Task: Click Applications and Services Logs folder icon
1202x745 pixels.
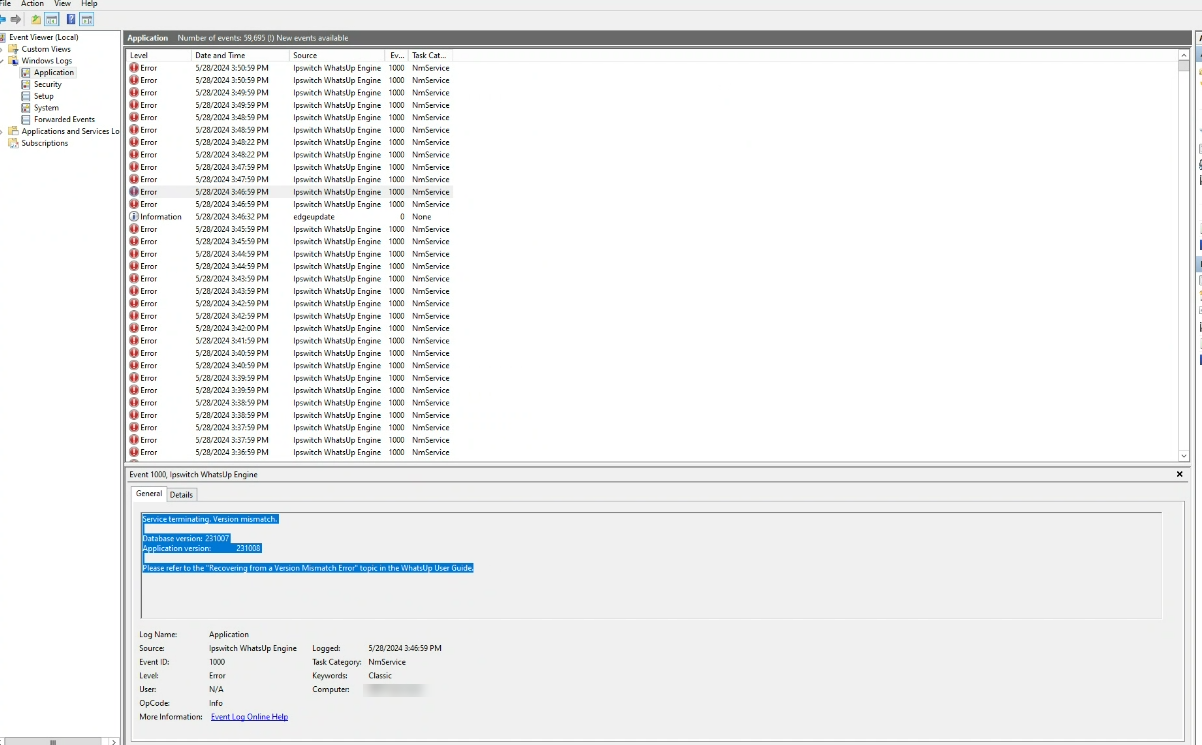Action: [x=14, y=131]
